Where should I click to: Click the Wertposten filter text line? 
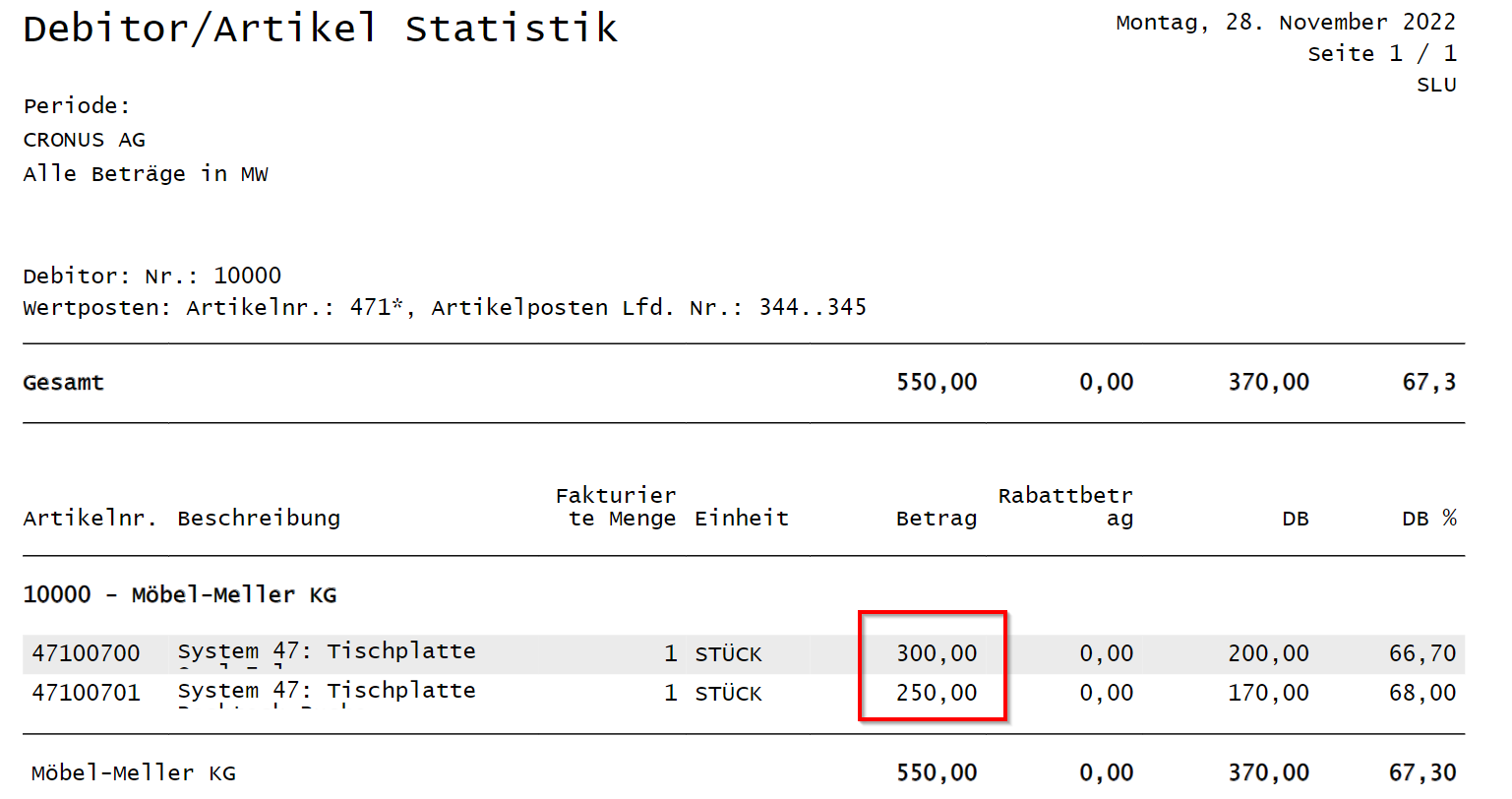[x=445, y=307]
